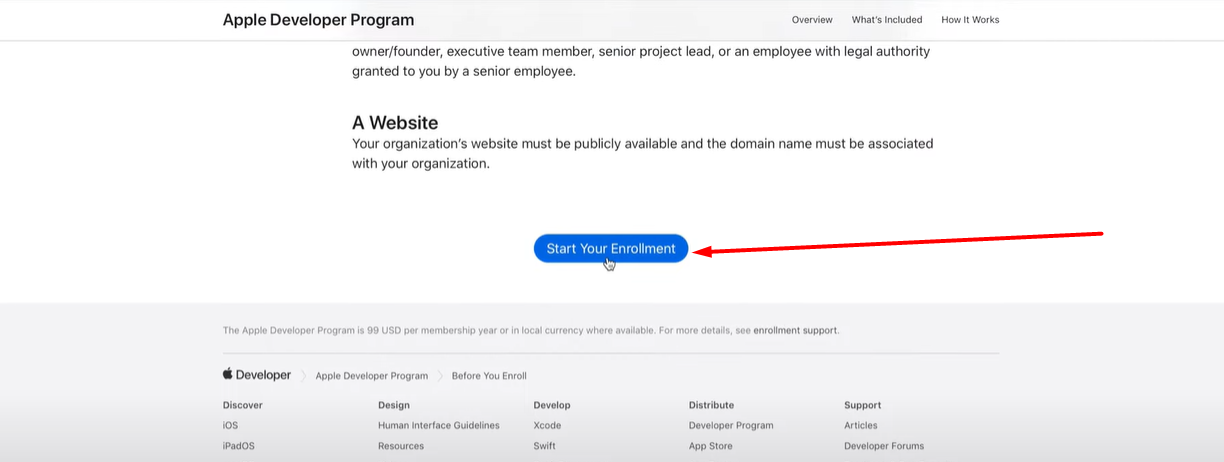Click Before You Enroll breadcrumb
The image size is (1224, 462).
coord(489,376)
